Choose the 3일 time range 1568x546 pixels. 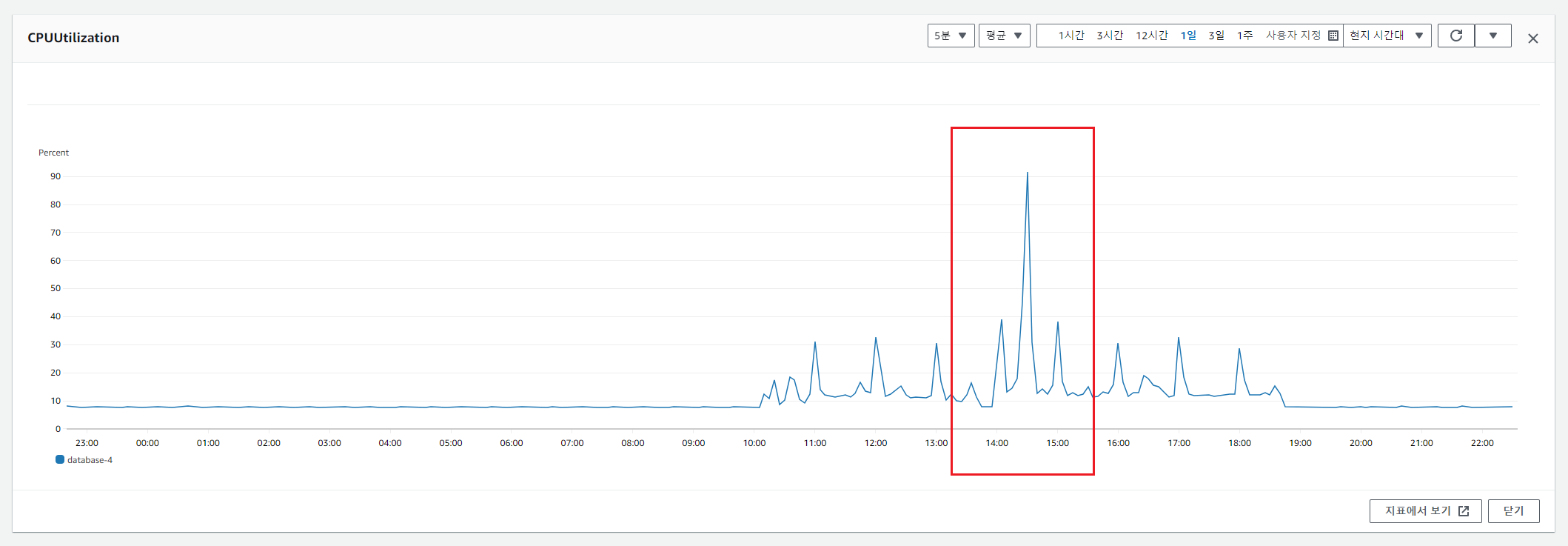click(x=1216, y=36)
